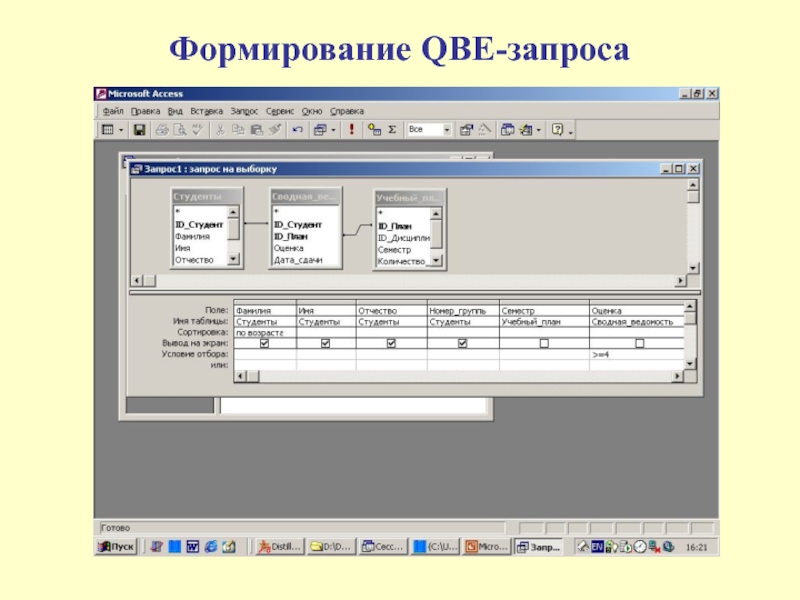Screen dimensions: 800x600
Task: Open the Вид menu
Action: (175, 111)
